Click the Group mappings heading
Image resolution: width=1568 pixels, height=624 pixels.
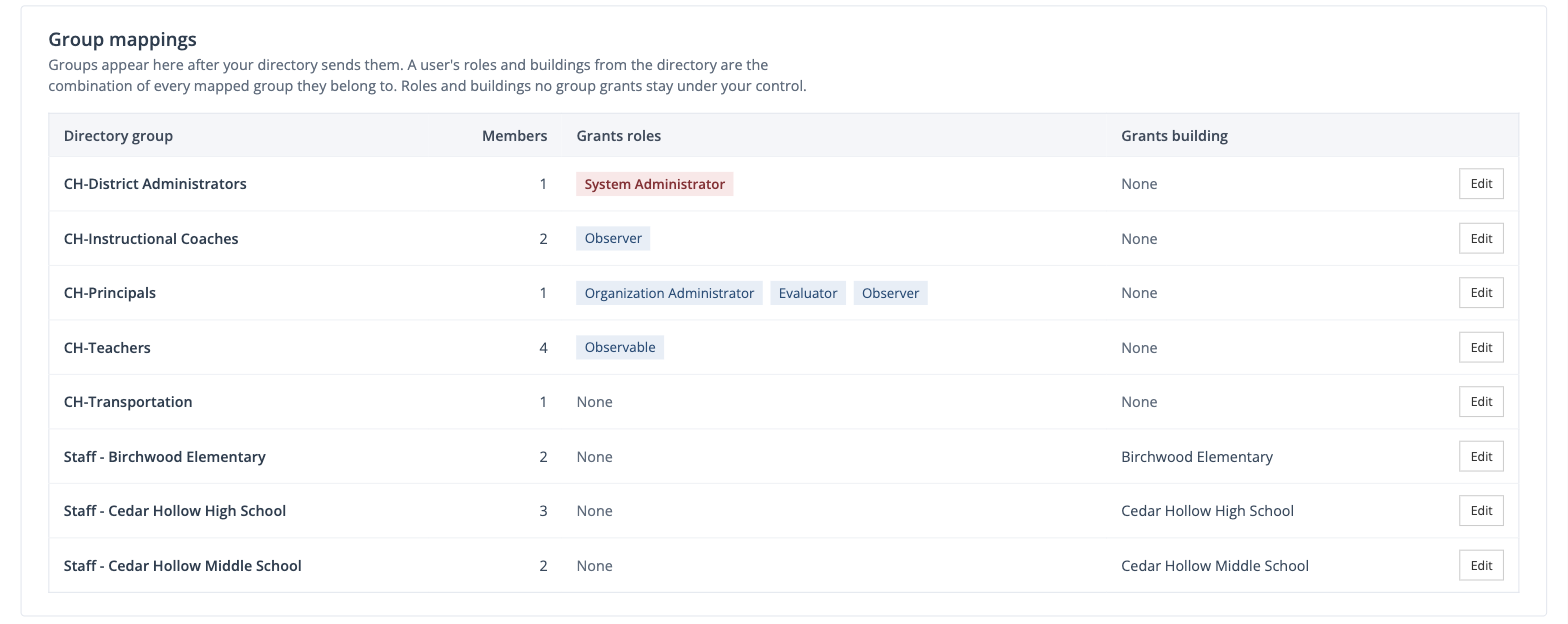pyautogui.click(x=123, y=40)
